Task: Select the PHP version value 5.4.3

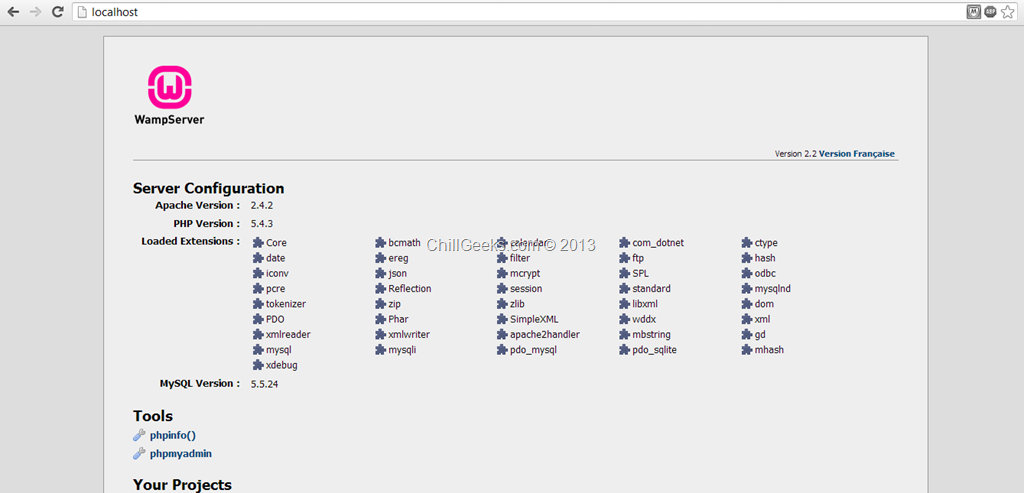Action: tap(262, 223)
